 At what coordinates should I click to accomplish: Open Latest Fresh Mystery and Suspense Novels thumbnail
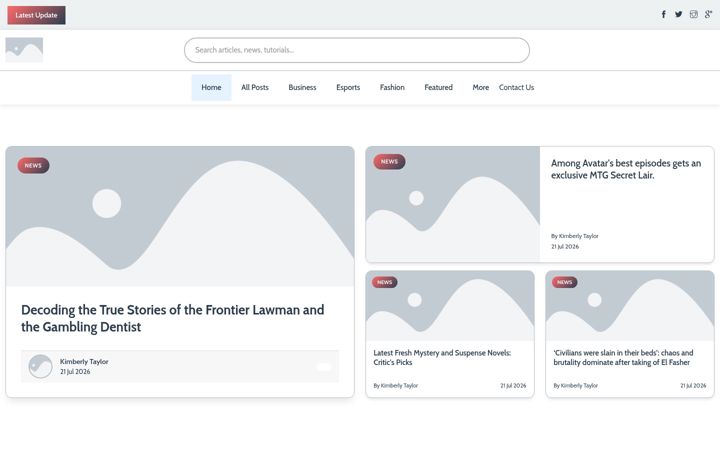coord(450,305)
